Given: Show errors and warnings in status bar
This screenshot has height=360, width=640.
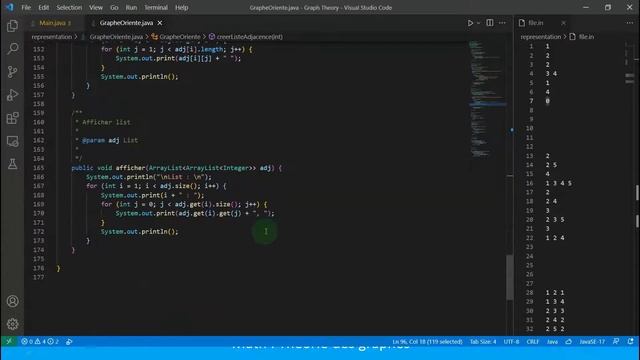Looking at the screenshot, I should [x=40, y=341].
